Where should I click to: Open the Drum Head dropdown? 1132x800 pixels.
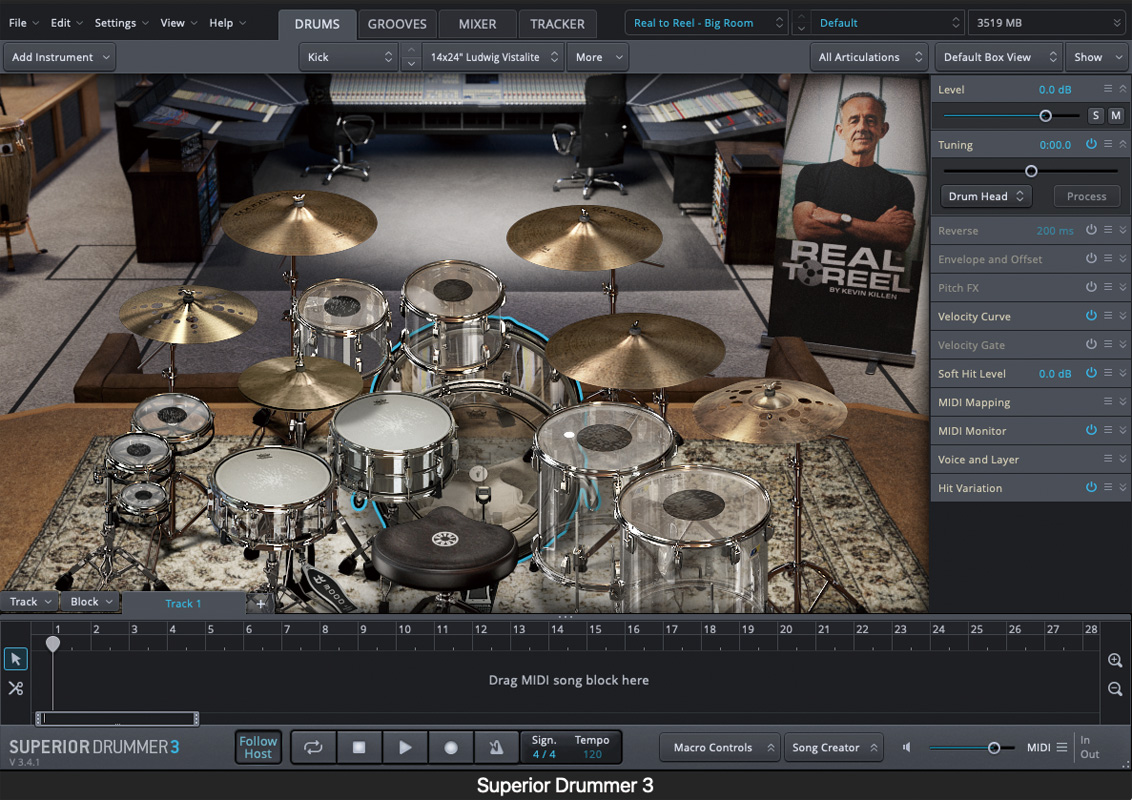click(x=985, y=196)
